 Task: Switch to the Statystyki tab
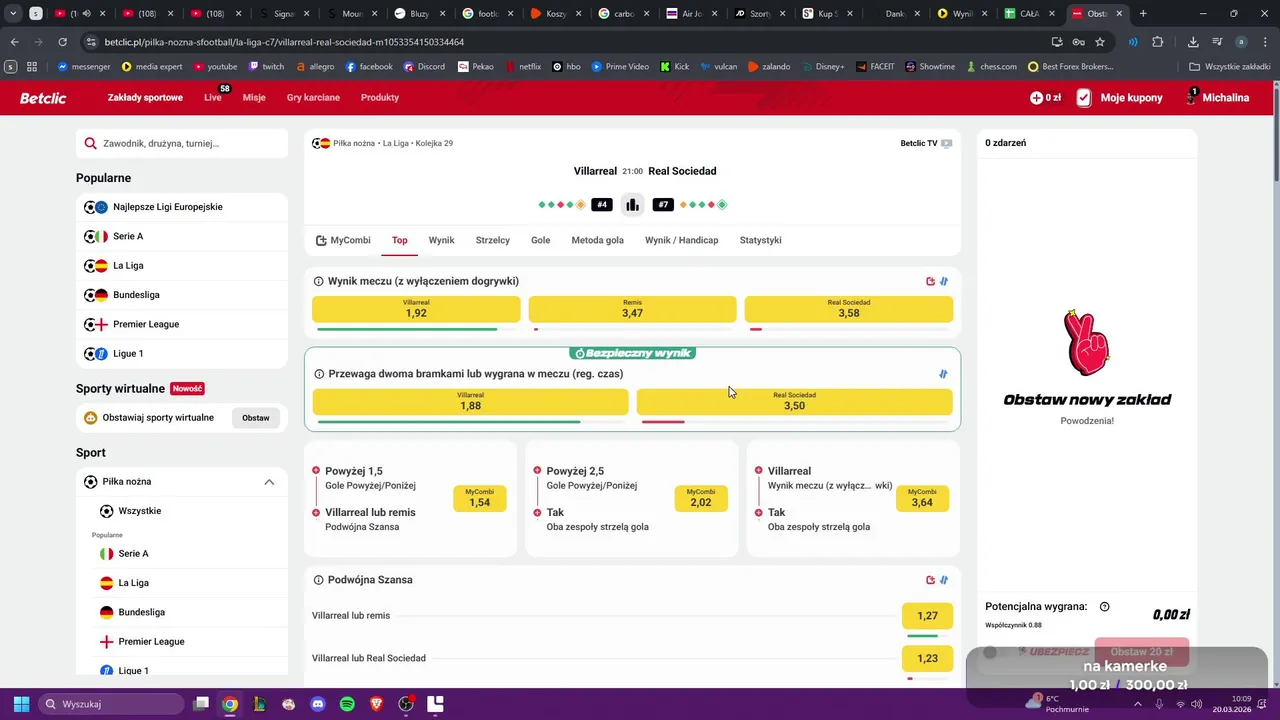[761, 240]
